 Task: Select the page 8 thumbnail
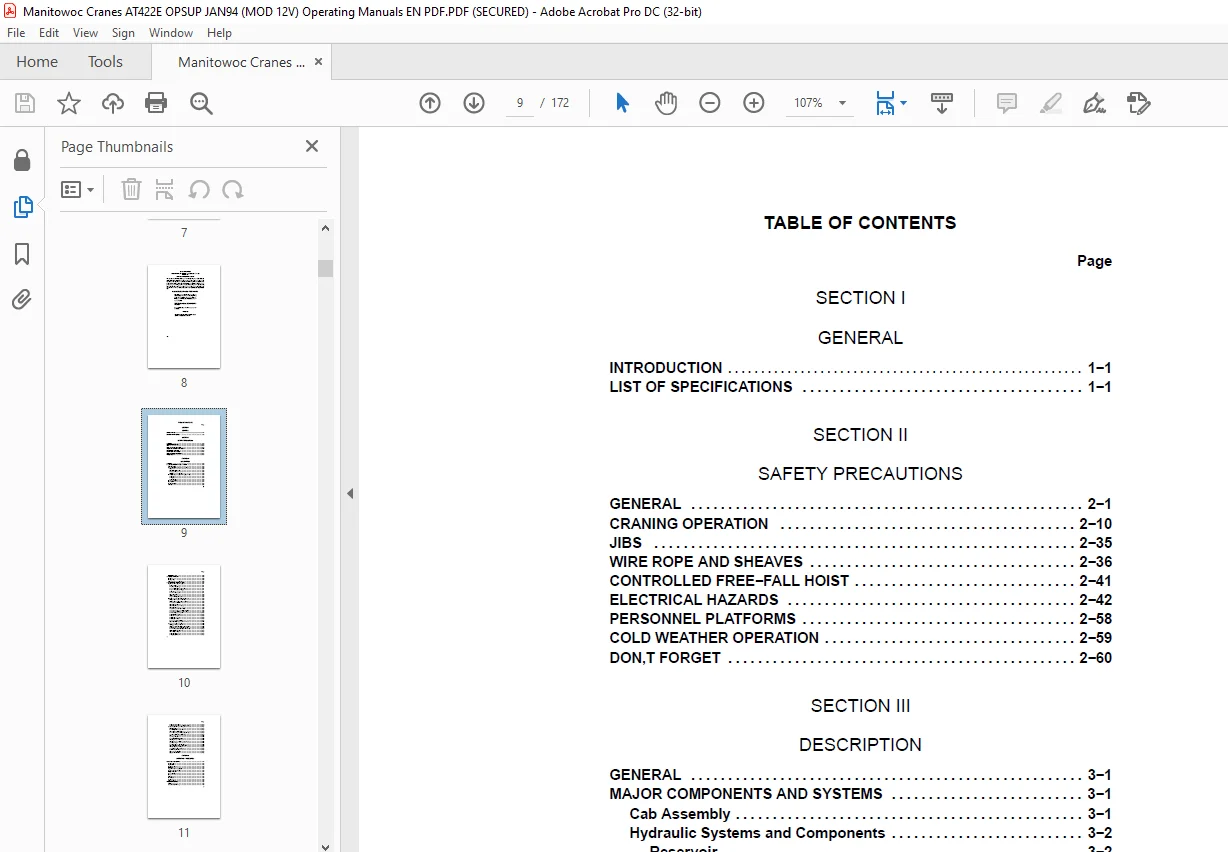(184, 316)
